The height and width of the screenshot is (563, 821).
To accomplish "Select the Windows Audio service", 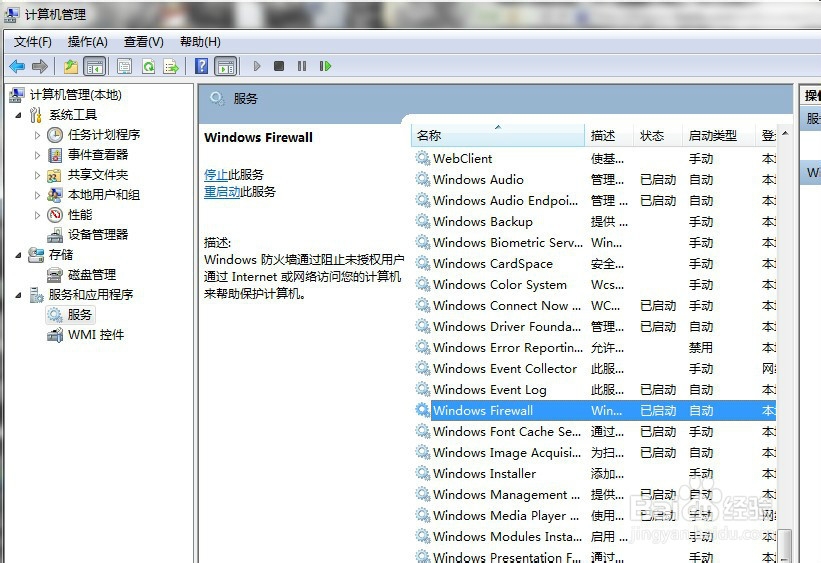I will click(595, 180).
